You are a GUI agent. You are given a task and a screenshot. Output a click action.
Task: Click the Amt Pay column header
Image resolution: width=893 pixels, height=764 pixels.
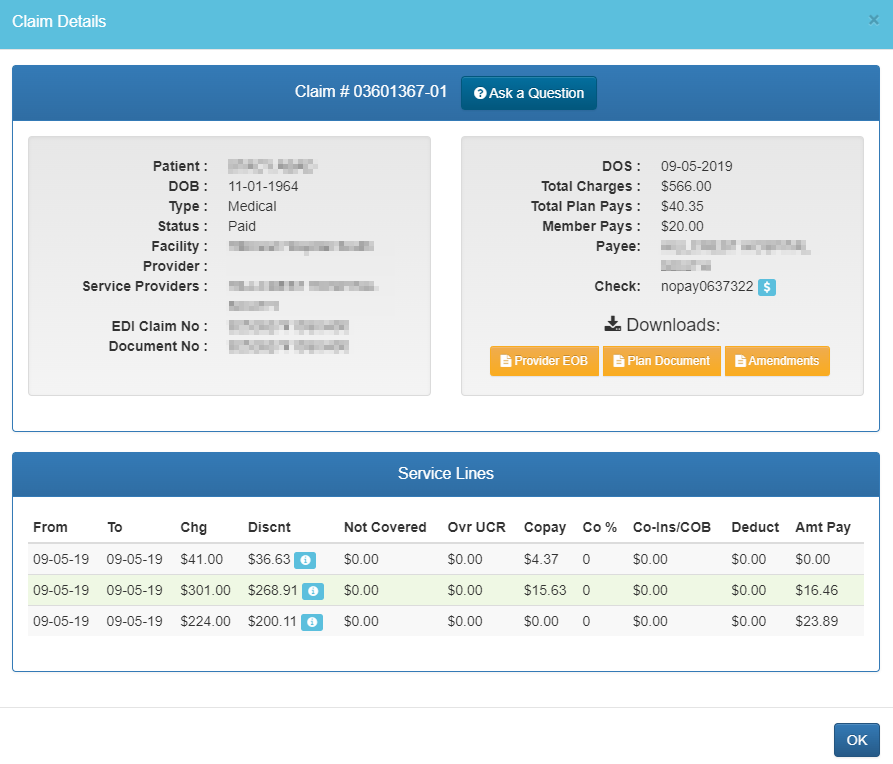pyautogui.click(x=822, y=528)
